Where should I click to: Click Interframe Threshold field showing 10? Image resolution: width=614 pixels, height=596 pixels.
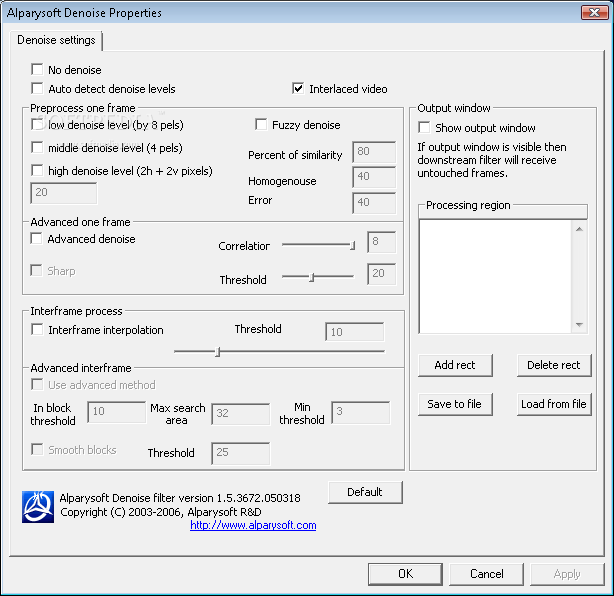click(x=355, y=332)
